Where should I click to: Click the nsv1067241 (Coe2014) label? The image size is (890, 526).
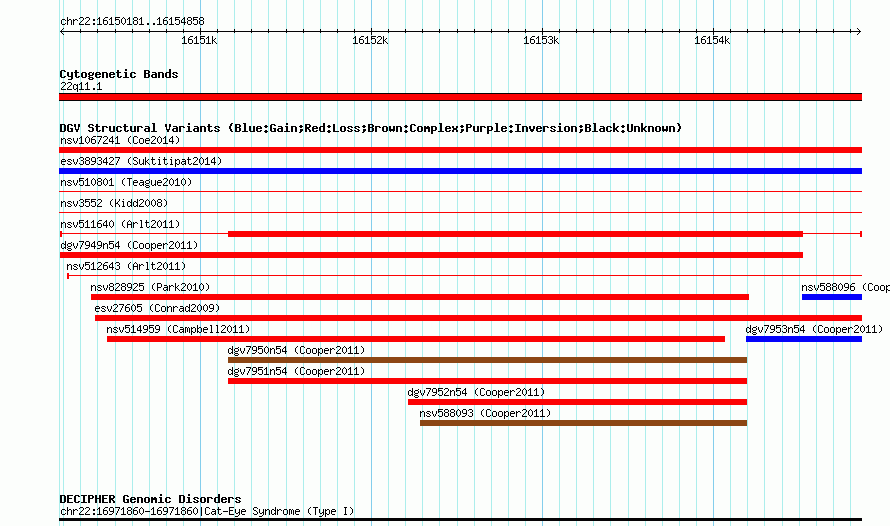120,140
